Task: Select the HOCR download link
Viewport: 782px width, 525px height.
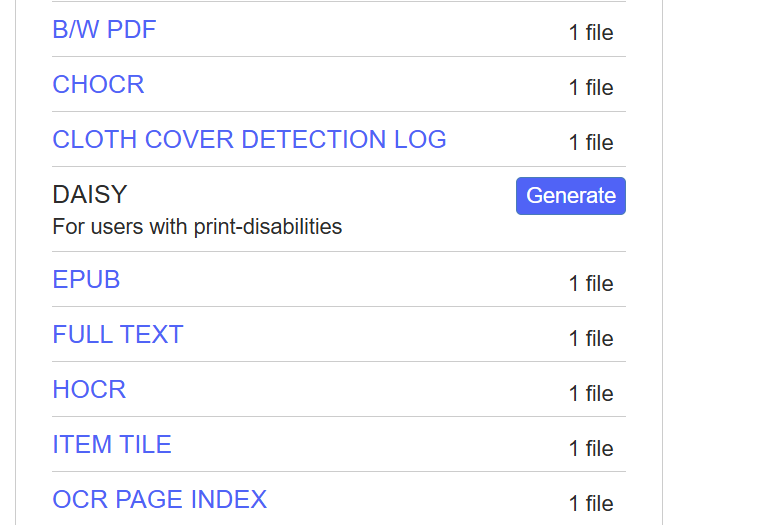Action: pyautogui.click(x=89, y=390)
